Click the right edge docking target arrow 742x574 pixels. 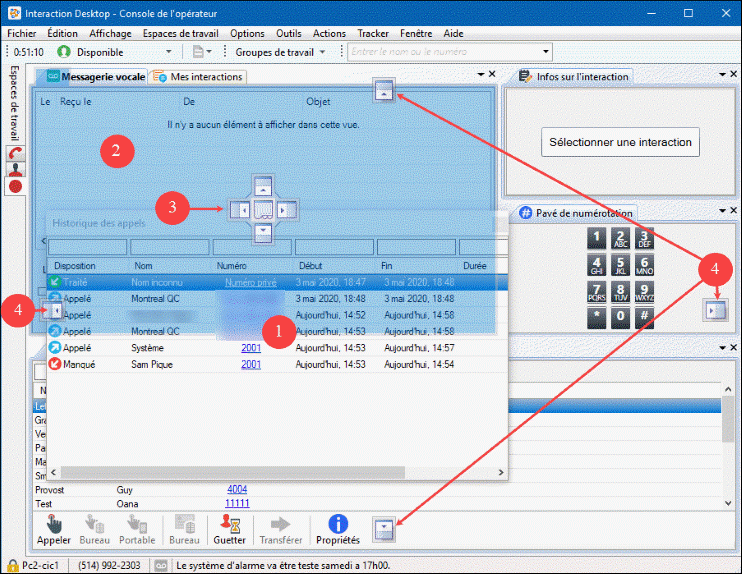pyautogui.click(x=717, y=310)
